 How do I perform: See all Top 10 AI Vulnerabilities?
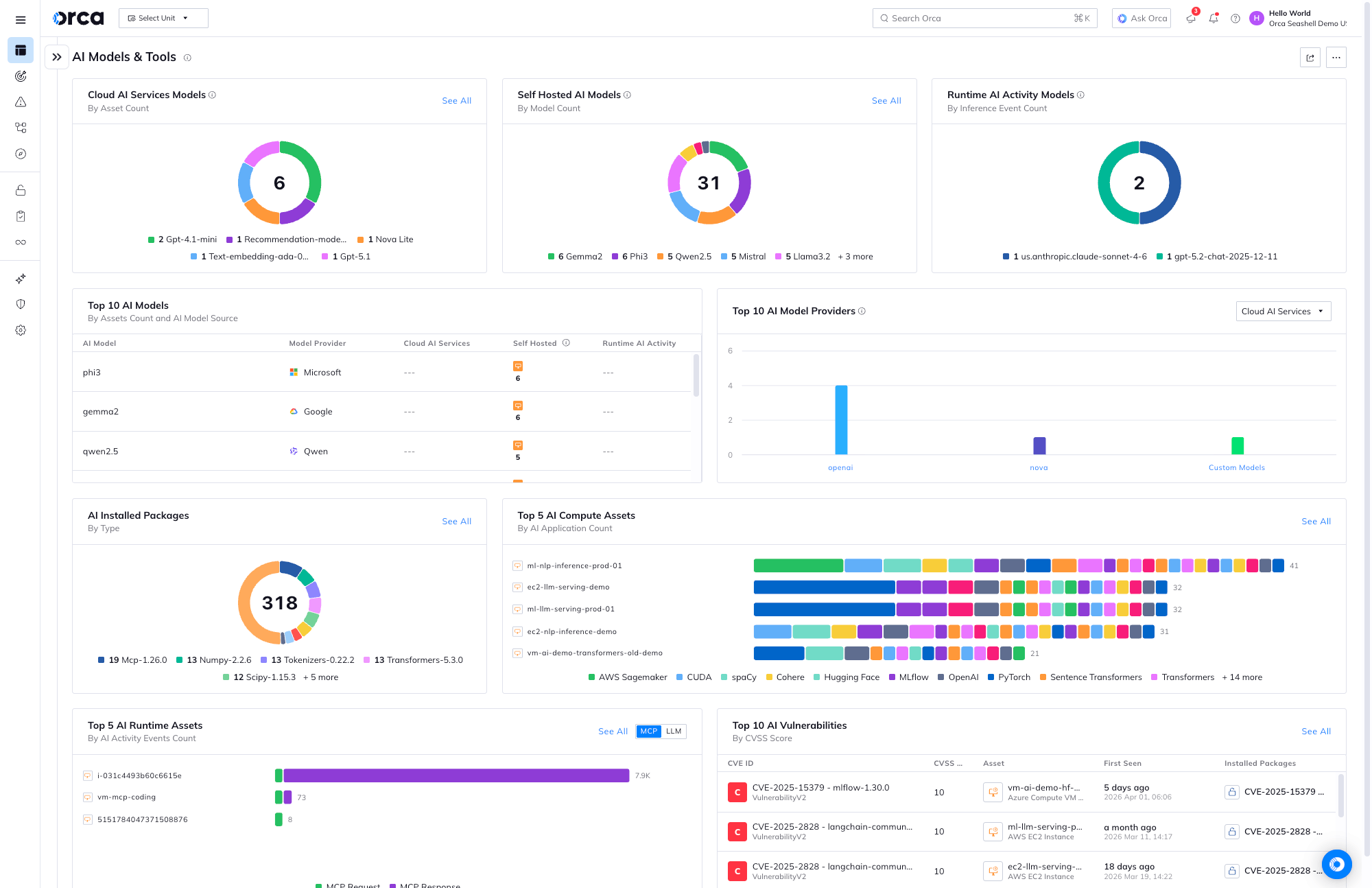1316,732
